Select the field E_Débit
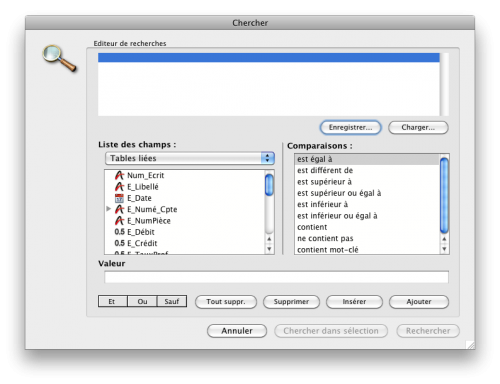The height and width of the screenshot is (384, 500). [141, 232]
